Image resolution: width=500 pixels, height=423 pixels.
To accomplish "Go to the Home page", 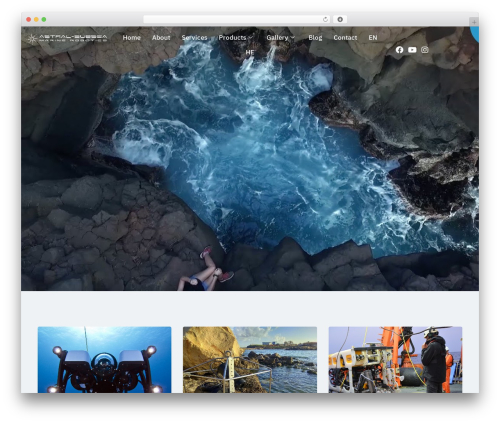I will tap(131, 38).
